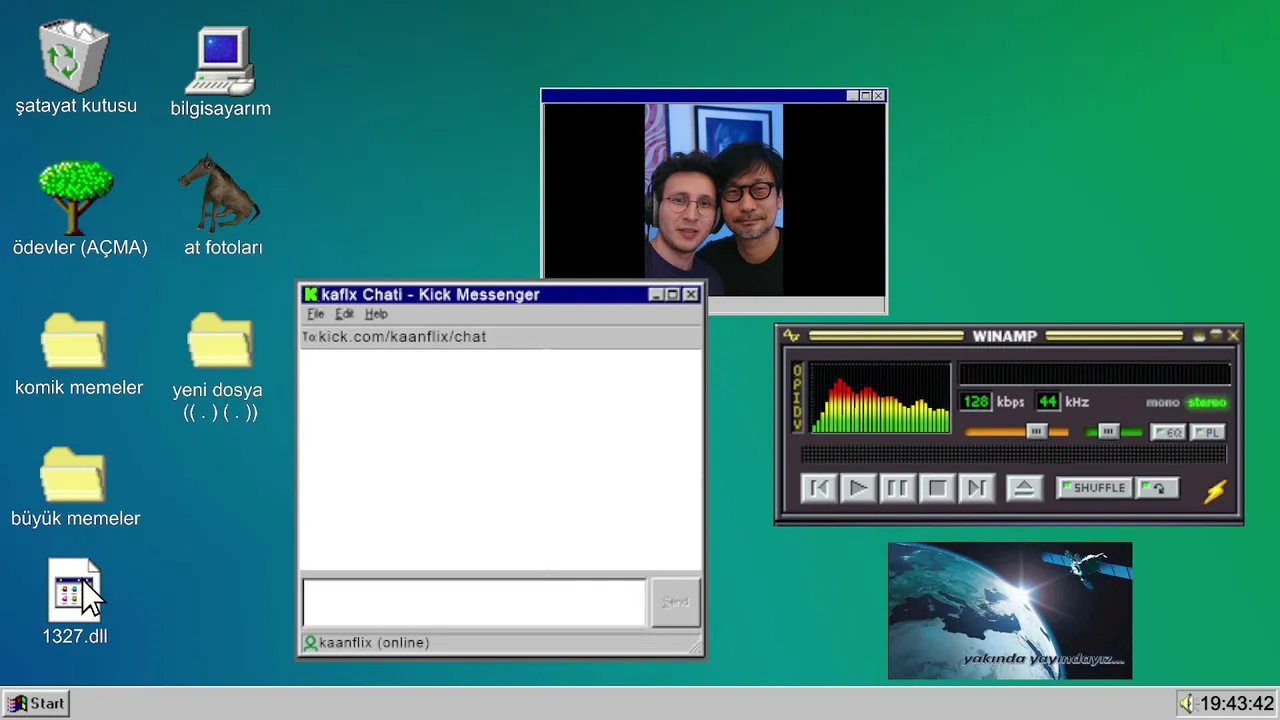Viewport: 1280px width, 720px height.
Task: Click the Winamp menu icon in title bar
Action: 791,336
